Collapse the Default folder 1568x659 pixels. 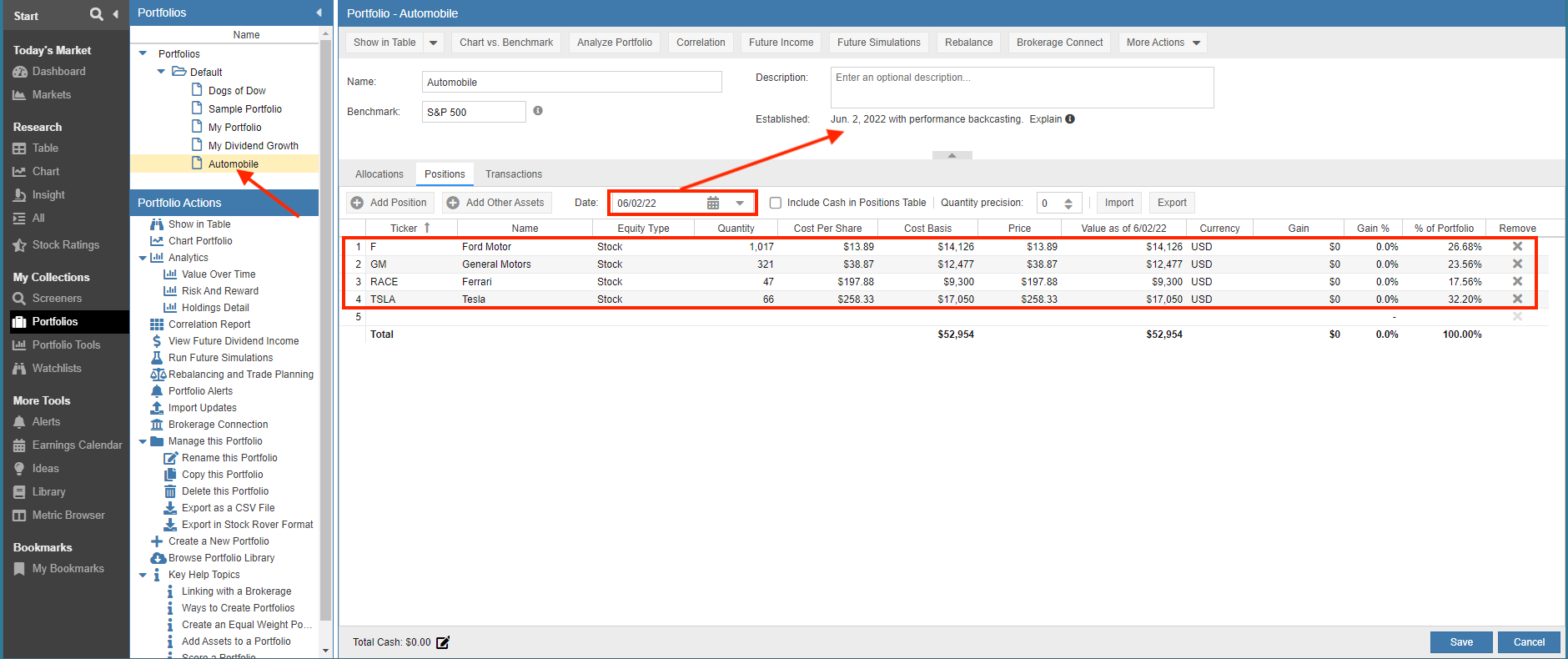[x=161, y=72]
